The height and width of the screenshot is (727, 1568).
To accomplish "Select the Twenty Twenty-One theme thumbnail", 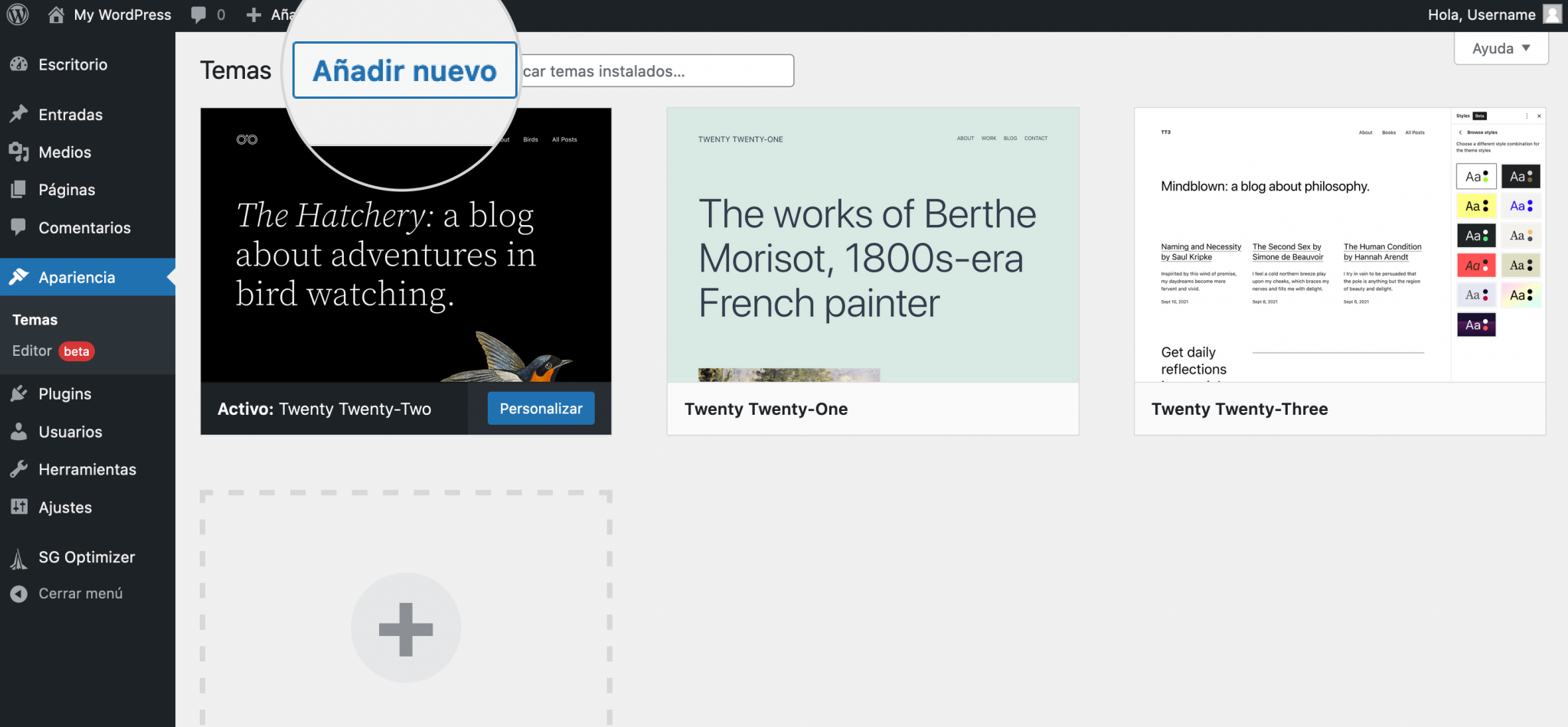I will (x=873, y=245).
